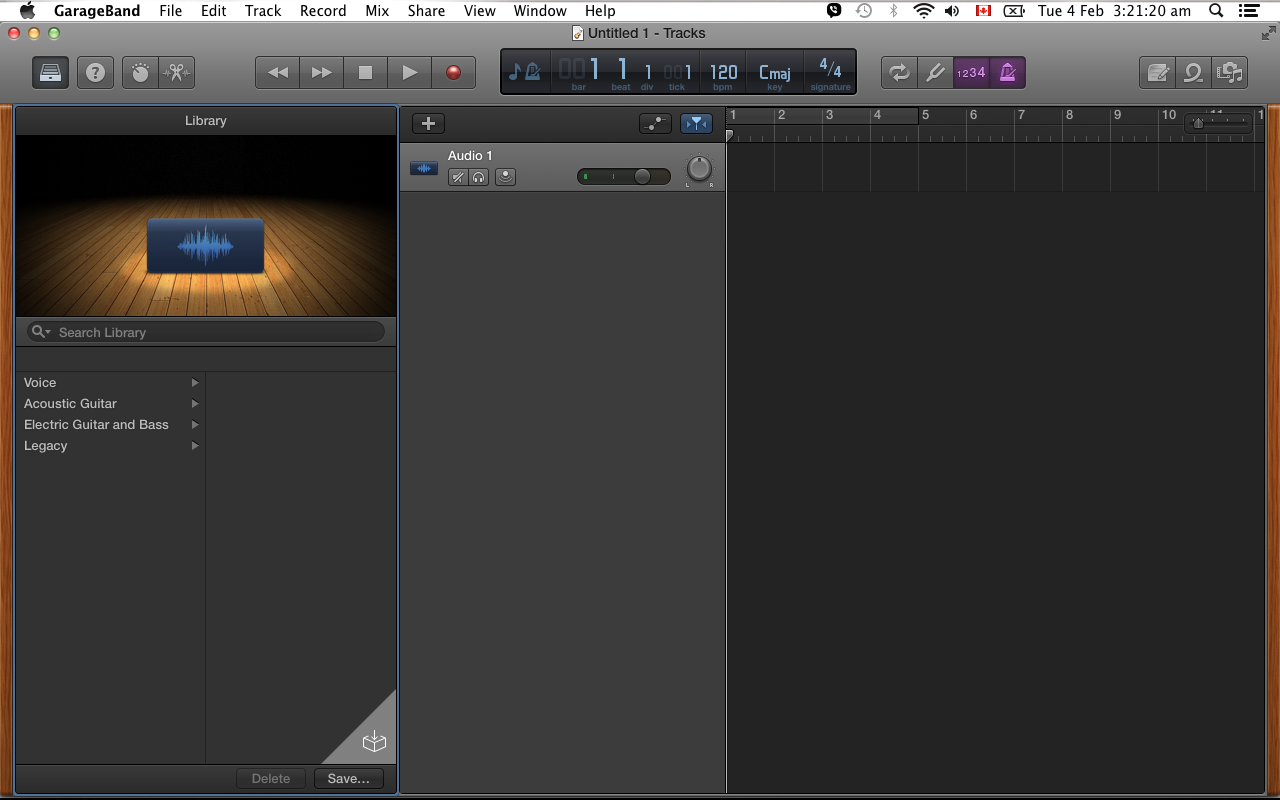Solo Audio 1 with the headphones button
The height and width of the screenshot is (800, 1280).
coord(479,177)
